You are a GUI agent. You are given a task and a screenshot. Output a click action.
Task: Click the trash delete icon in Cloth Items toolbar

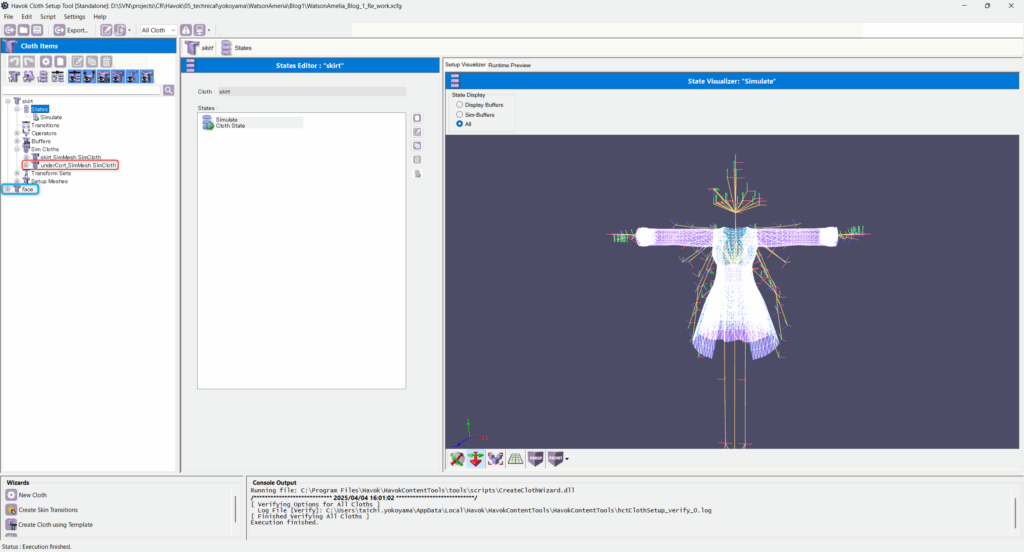[x=105, y=62]
